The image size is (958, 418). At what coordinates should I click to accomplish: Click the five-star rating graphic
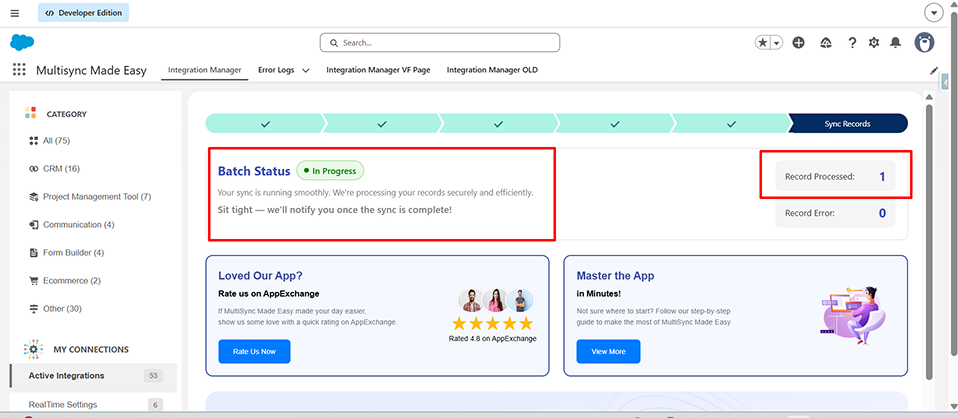[x=492, y=323]
